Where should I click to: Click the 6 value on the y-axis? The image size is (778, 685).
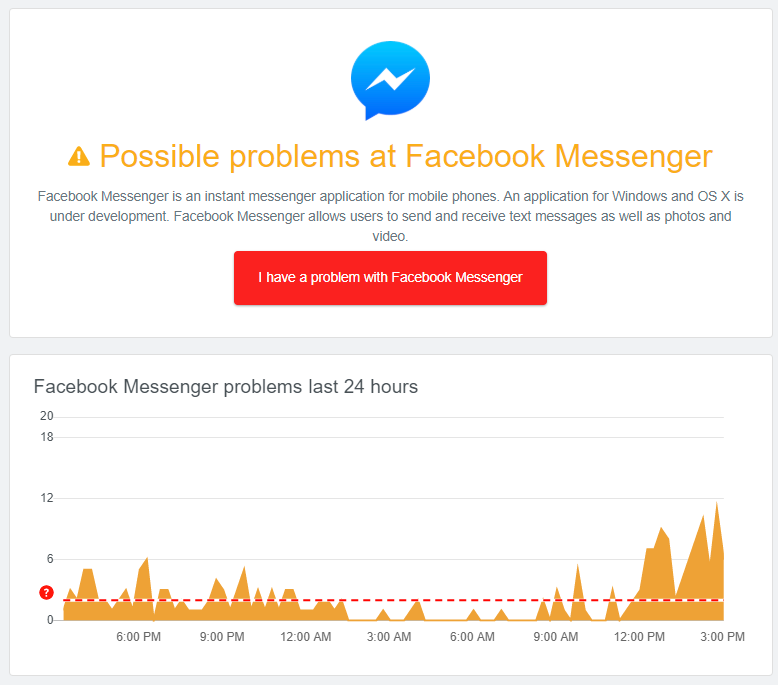[x=49, y=559]
